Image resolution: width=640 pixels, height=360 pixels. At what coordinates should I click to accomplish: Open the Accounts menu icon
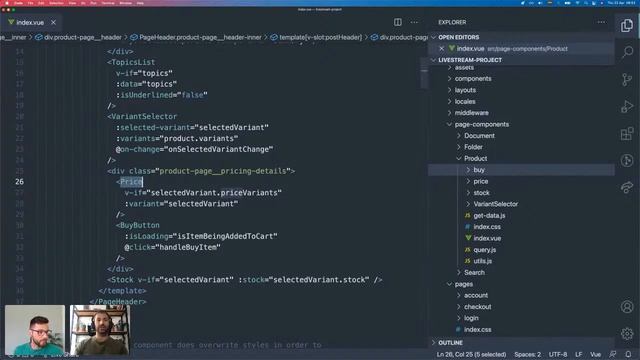627,307
